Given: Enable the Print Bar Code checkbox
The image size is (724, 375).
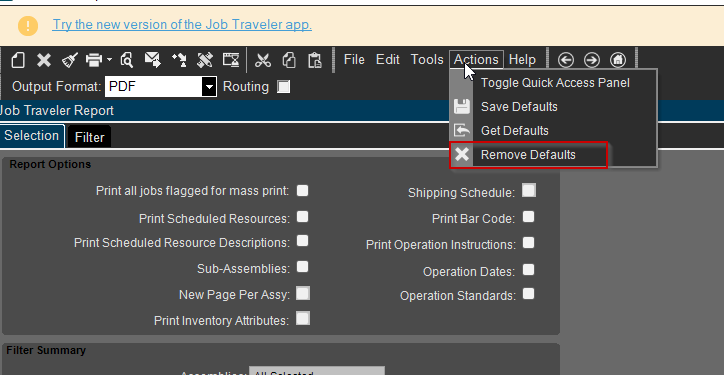Looking at the screenshot, I should coord(529,217).
